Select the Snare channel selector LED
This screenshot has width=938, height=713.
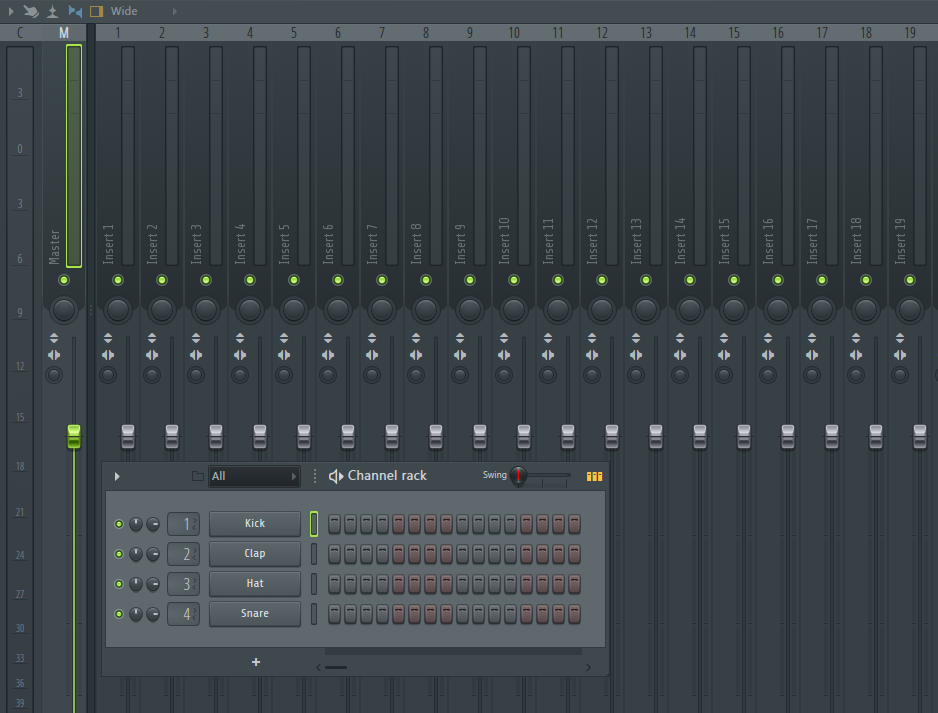click(x=314, y=614)
